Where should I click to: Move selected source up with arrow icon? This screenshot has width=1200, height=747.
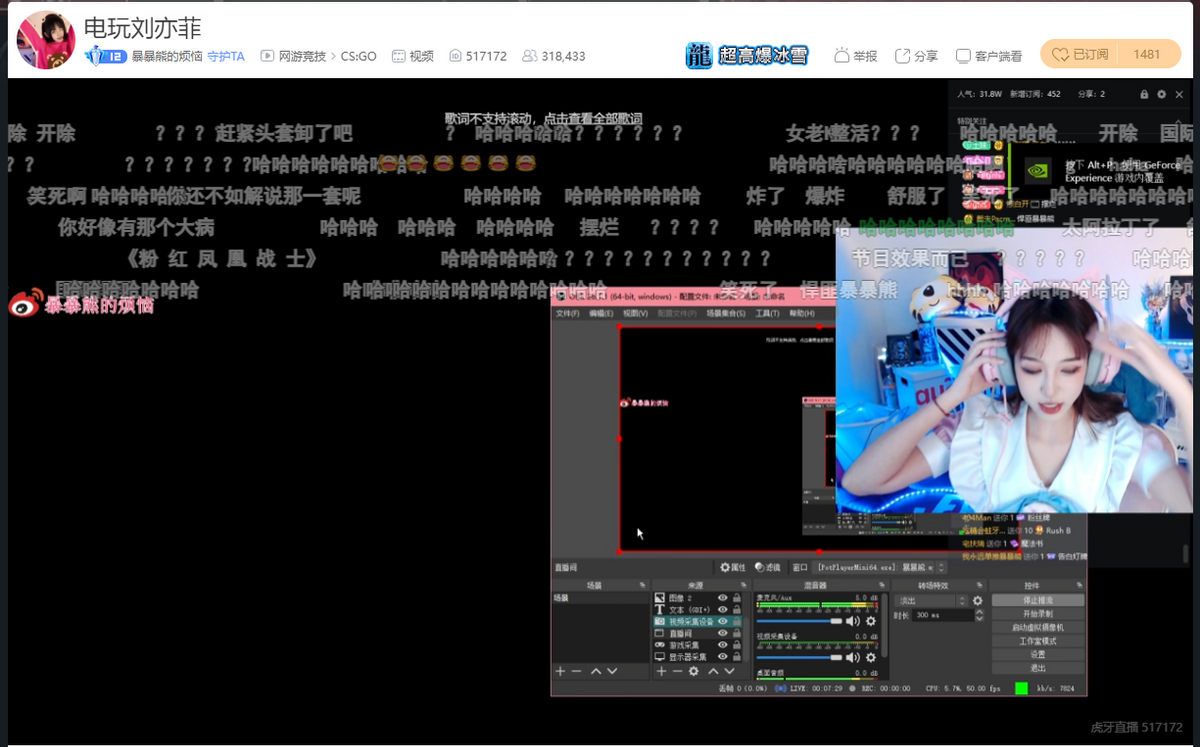point(714,671)
